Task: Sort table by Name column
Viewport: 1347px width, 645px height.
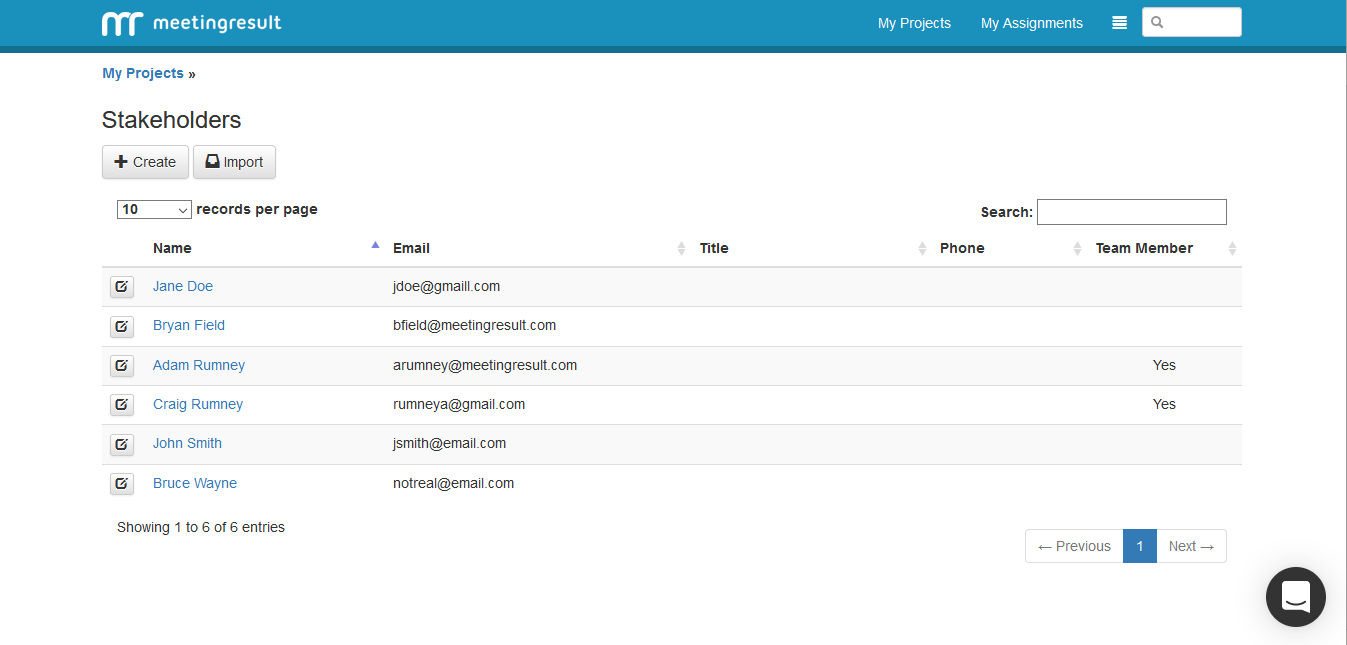Action: coord(172,248)
